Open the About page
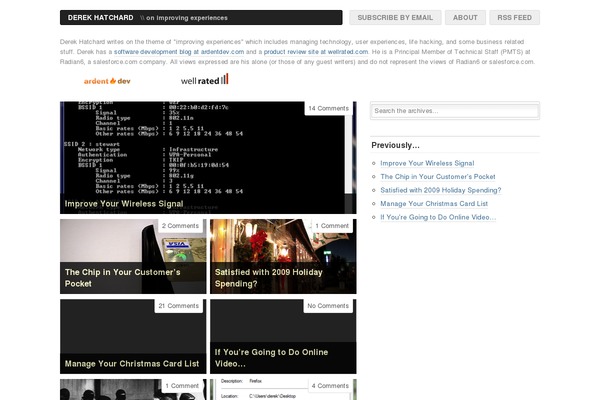 [x=465, y=18]
